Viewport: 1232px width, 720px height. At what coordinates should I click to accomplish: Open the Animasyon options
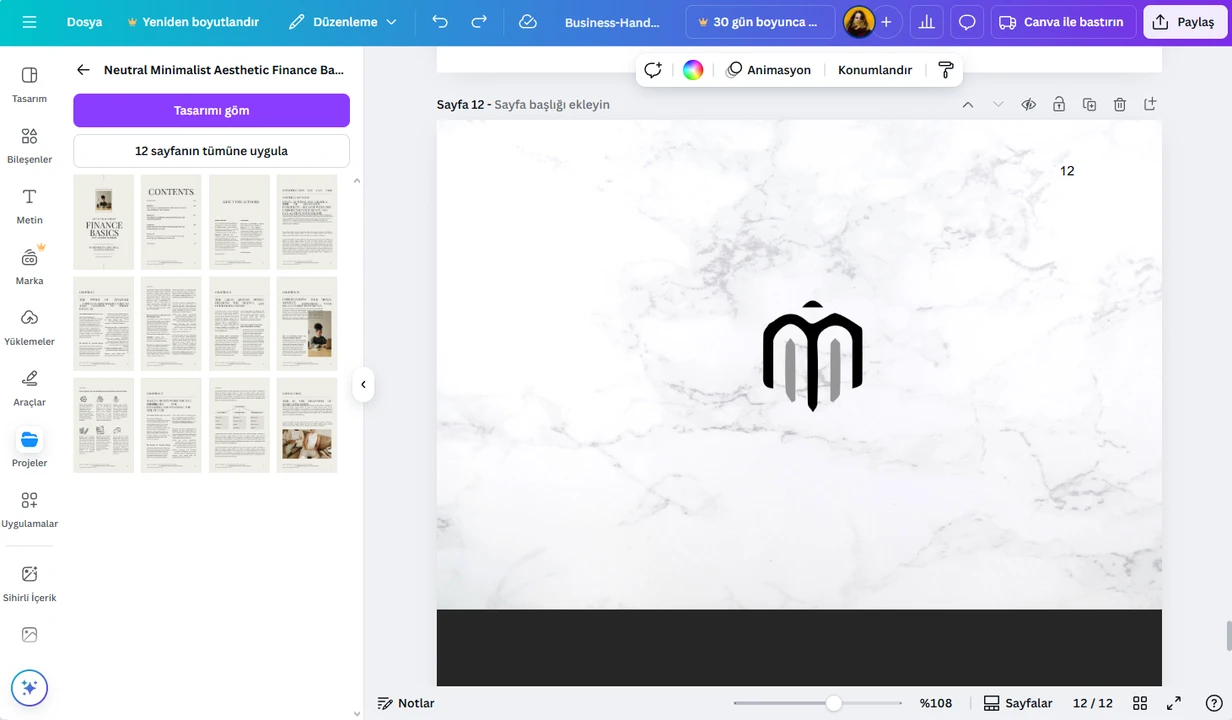pyautogui.click(x=768, y=70)
